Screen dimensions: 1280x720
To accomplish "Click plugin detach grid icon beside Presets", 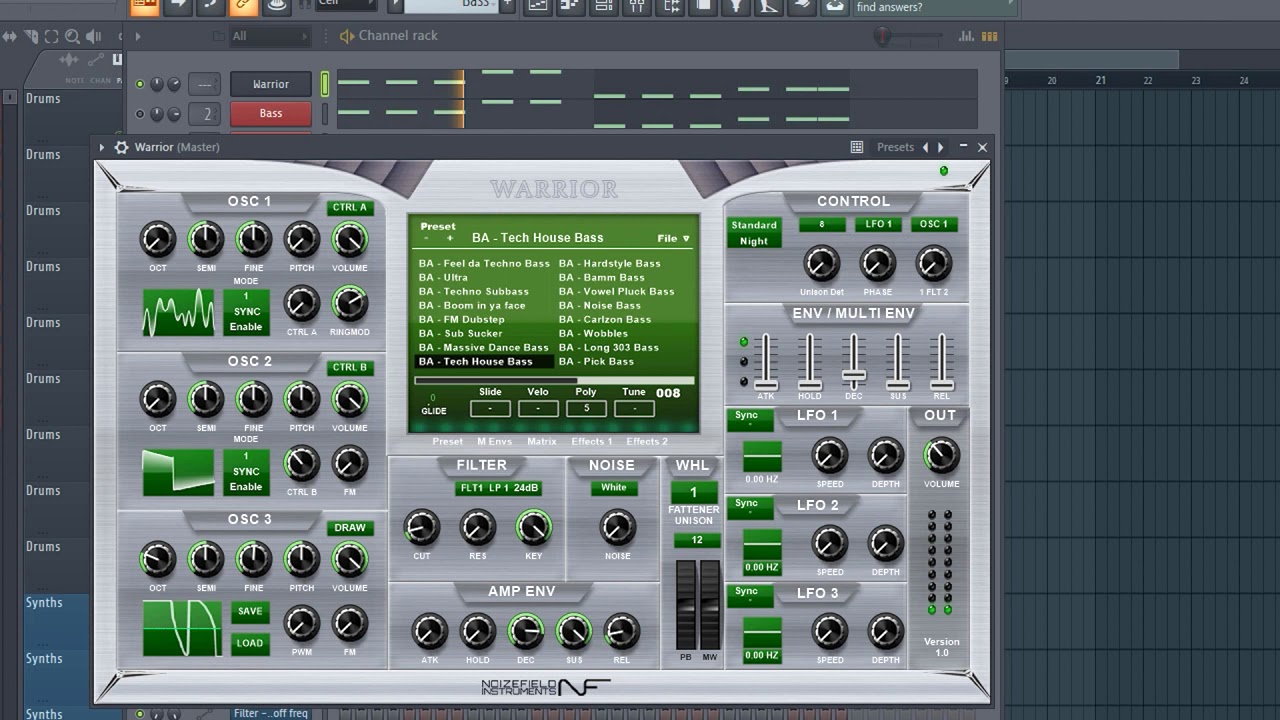I will (857, 147).
